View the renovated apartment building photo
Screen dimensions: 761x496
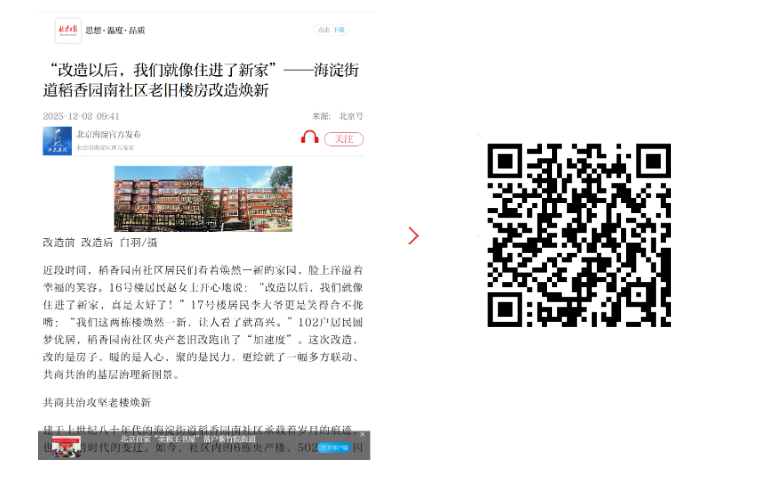coord(203,197)
